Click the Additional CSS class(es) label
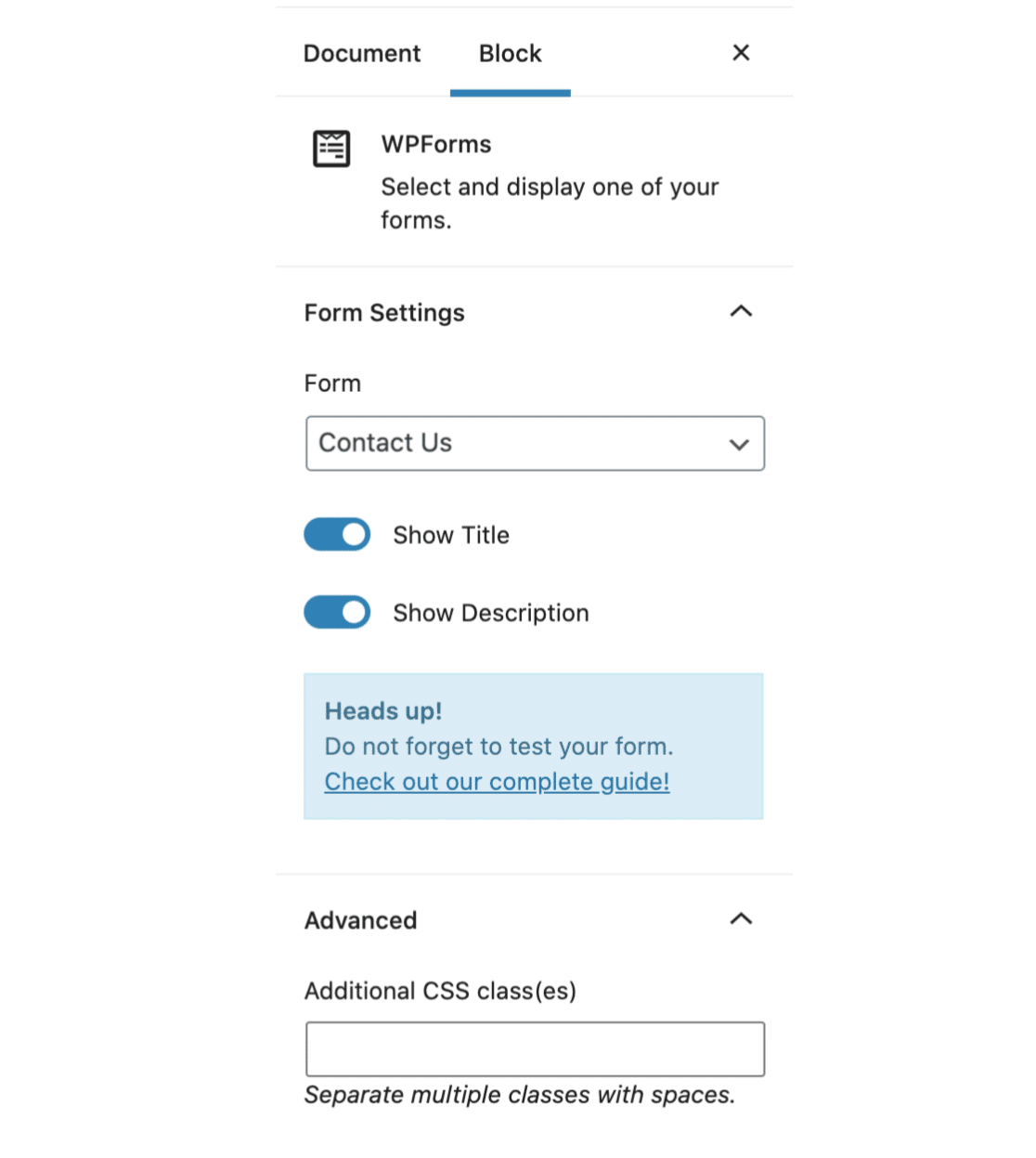 pos(440,991)
